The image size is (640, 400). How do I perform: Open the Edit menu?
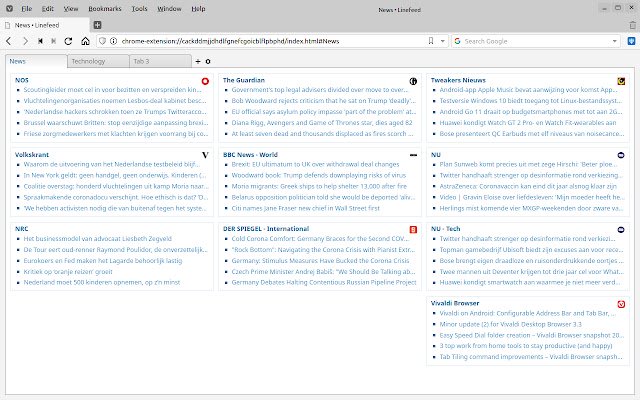coord(48,9)
